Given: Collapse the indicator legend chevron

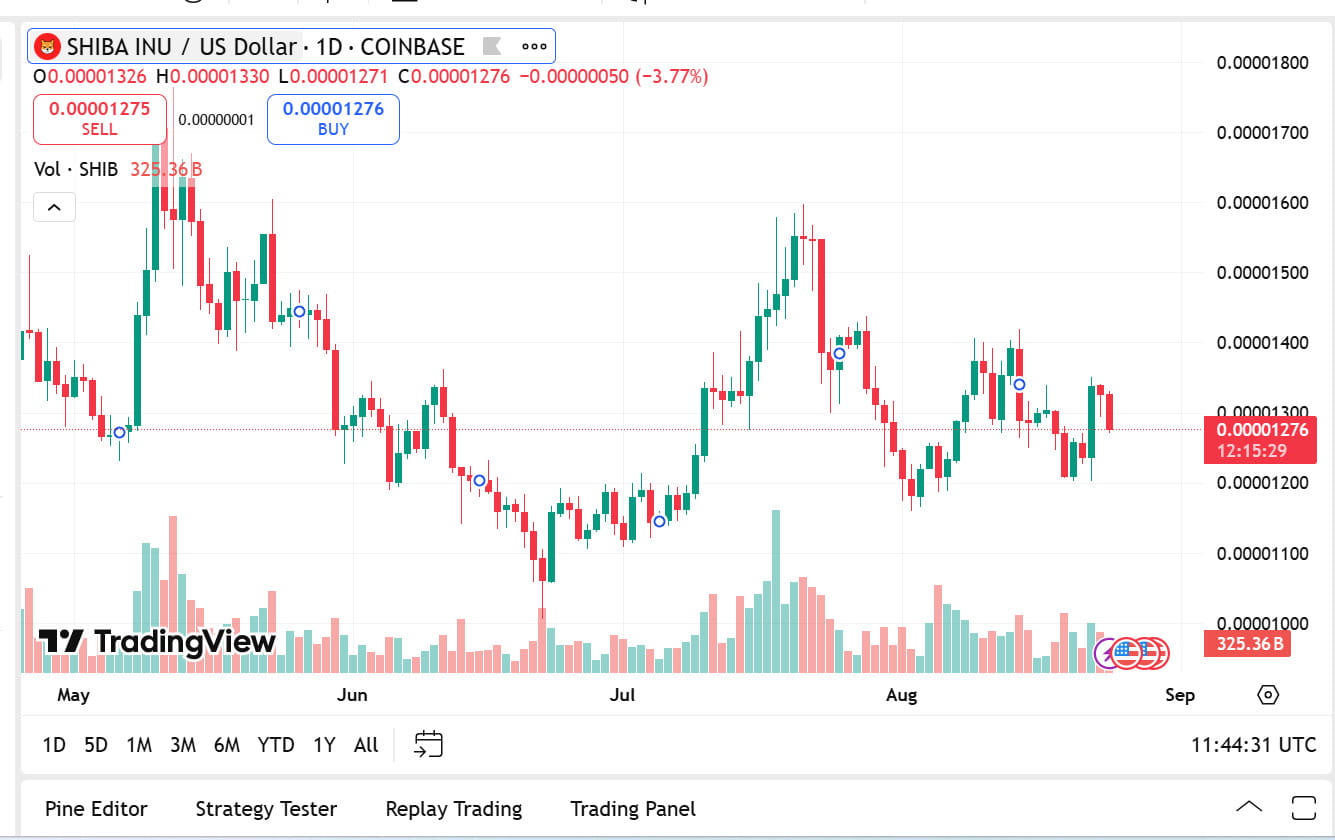Looking at the screenshot, I should [x=54, y=208].
